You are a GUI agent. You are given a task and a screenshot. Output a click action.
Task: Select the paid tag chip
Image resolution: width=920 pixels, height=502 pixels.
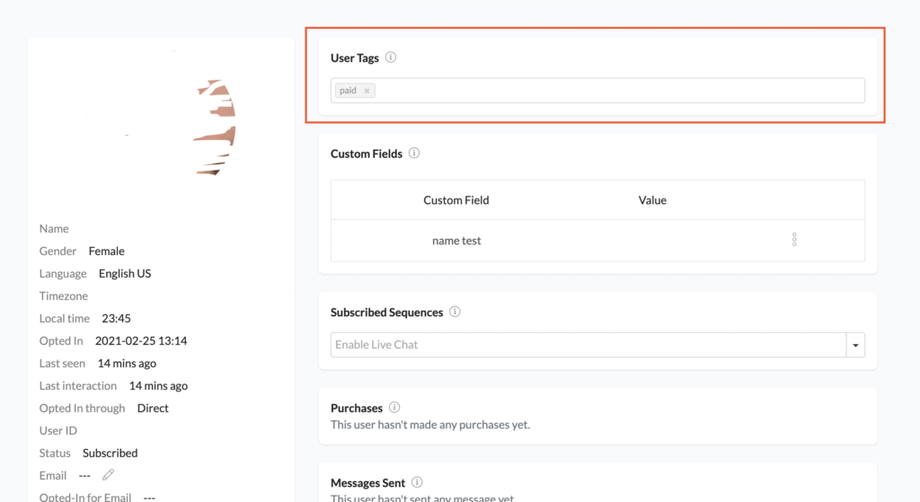(347, 91)
